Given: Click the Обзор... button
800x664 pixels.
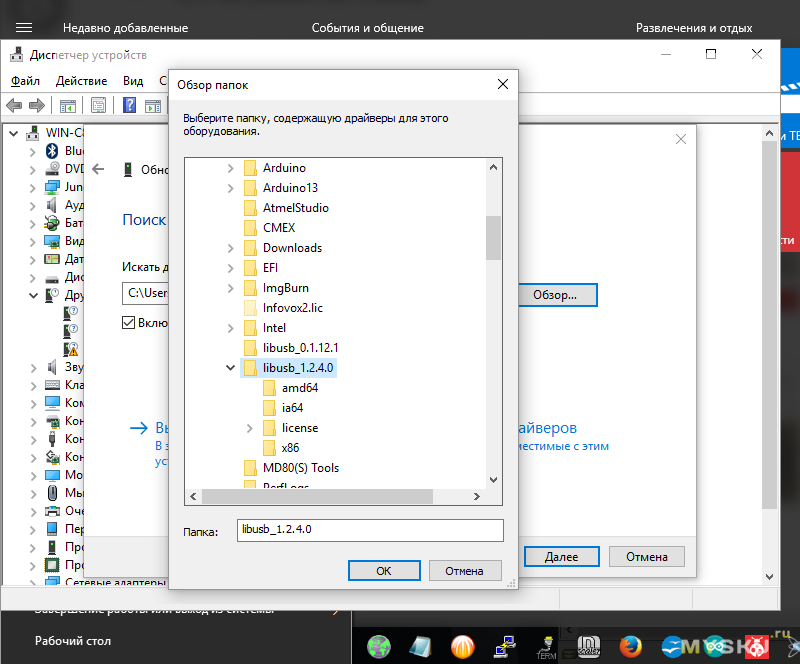Looking at the screenshot, I should pos(555,295).
